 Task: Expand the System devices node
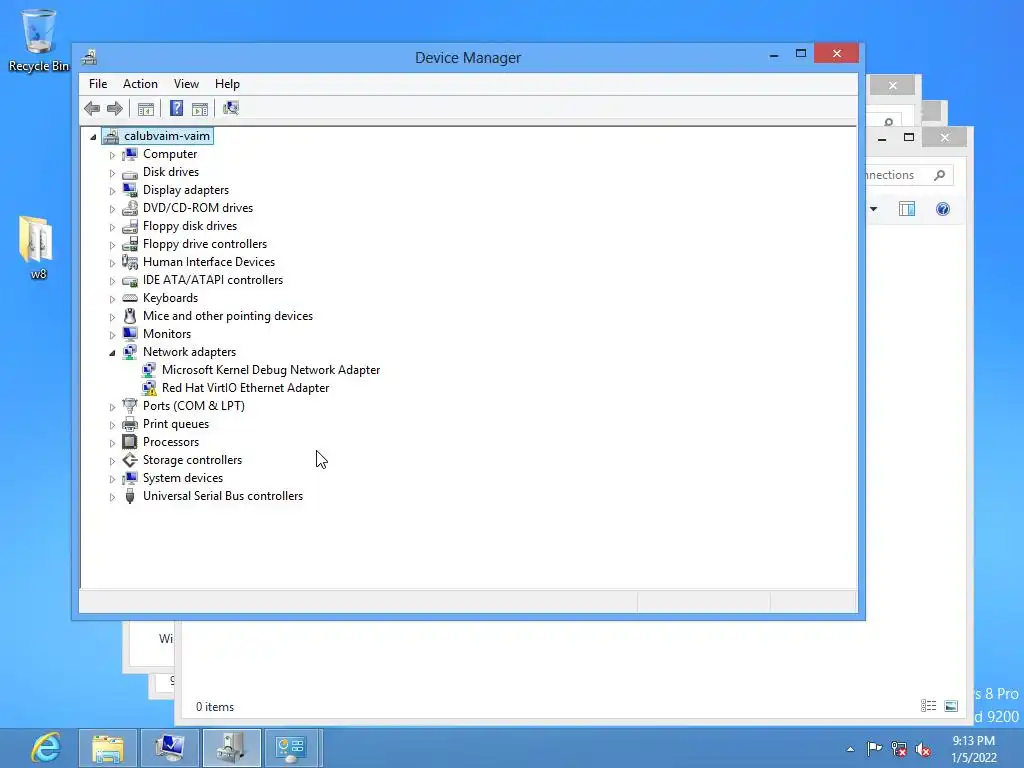(x=112, y=479)
